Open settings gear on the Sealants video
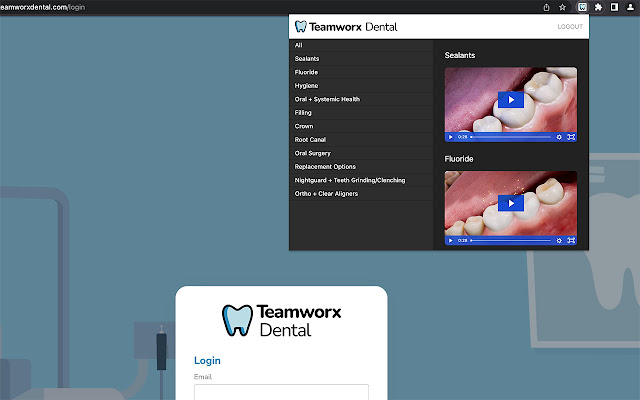The width and height of the screenshot is (640, 400). 559,137
